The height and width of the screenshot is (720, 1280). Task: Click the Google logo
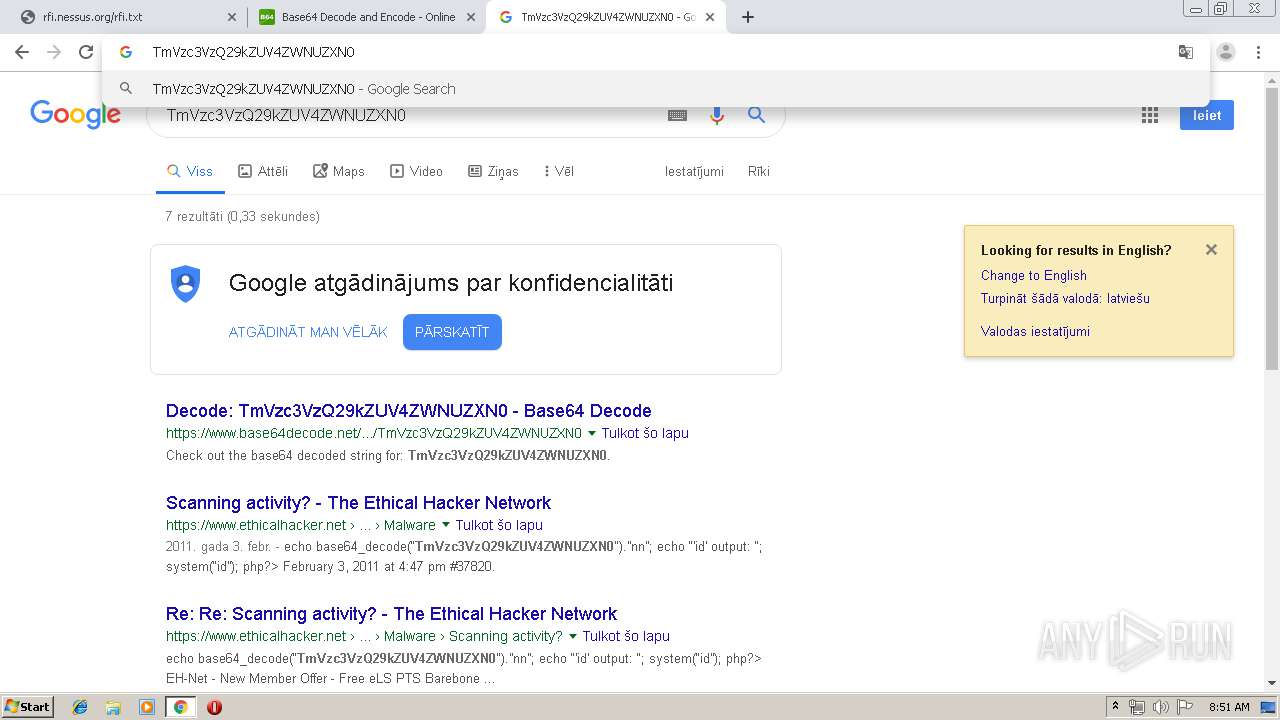(76, 114)
